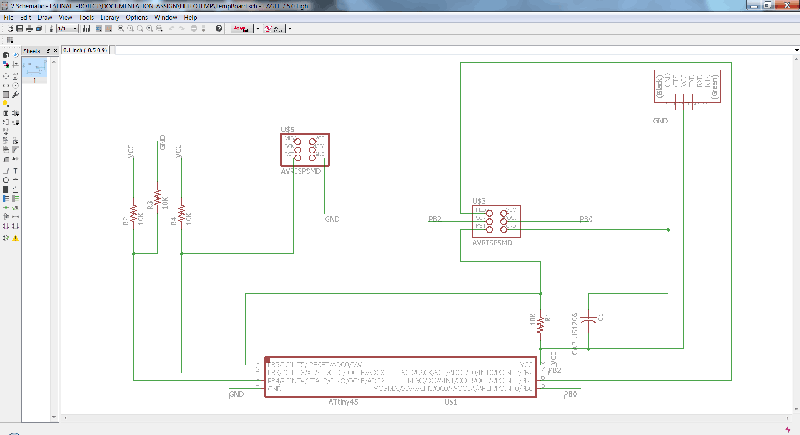800x435 pixels.
Task: Click the Zoom out icon
Action: (140, 29)
